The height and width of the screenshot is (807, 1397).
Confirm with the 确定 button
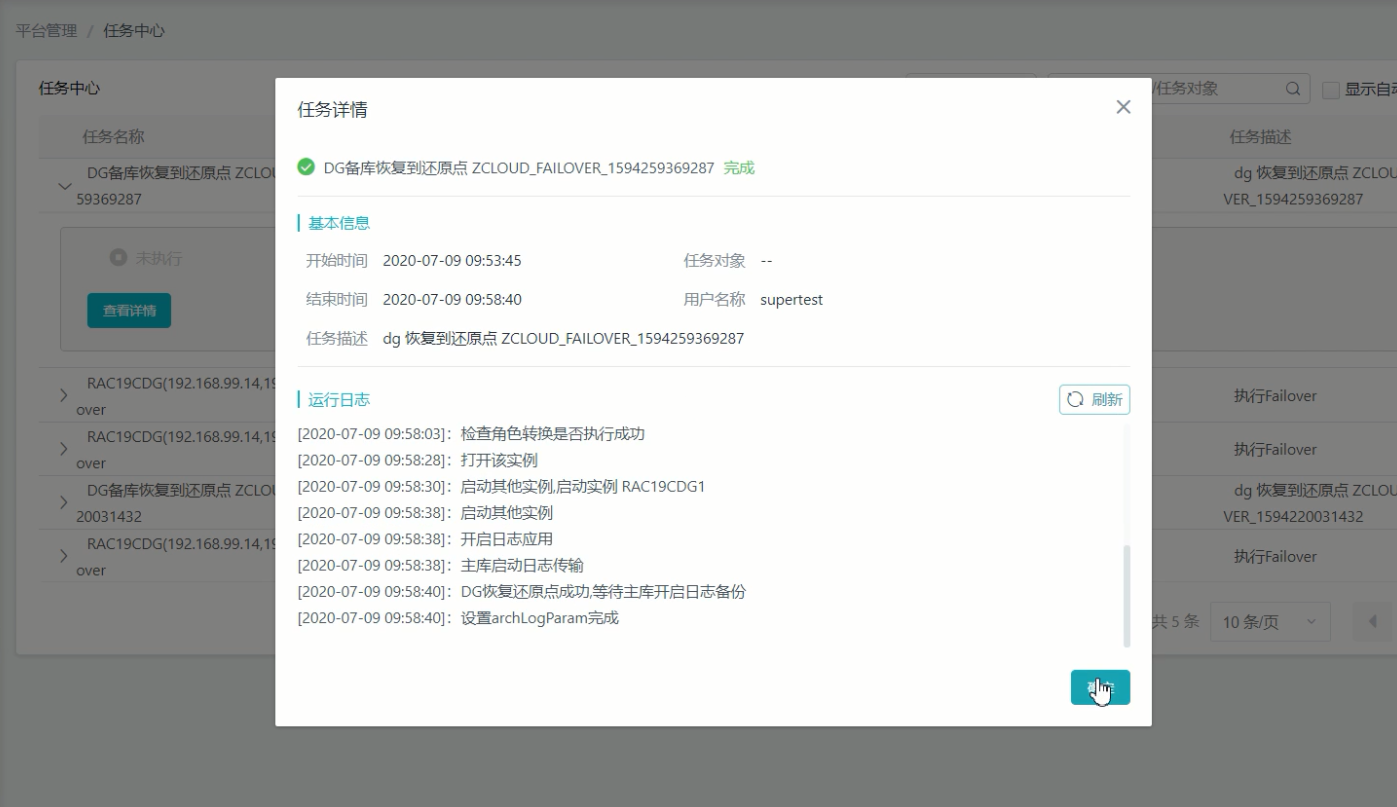click(x=1100, y=687)
